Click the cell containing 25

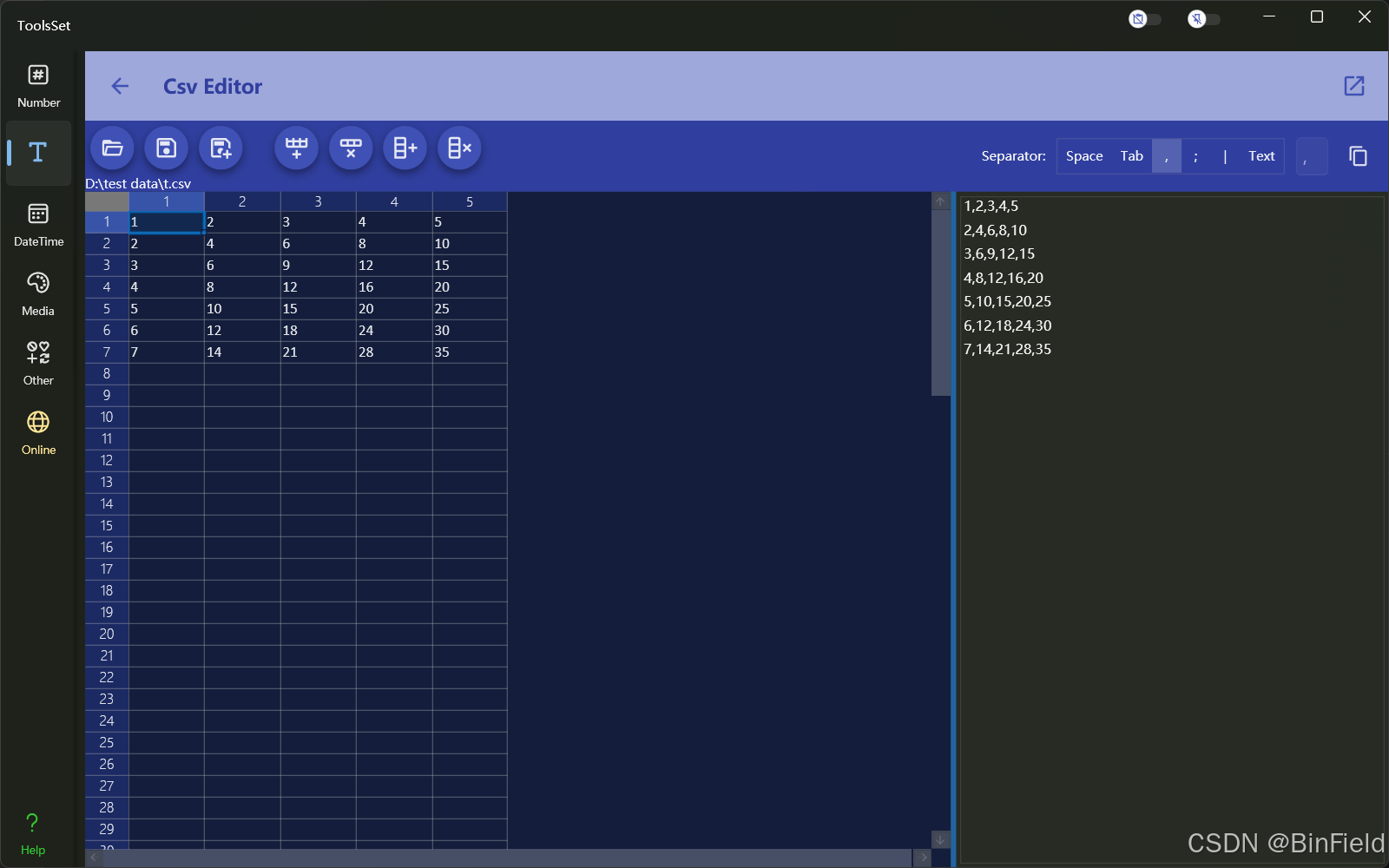point(470,309)
